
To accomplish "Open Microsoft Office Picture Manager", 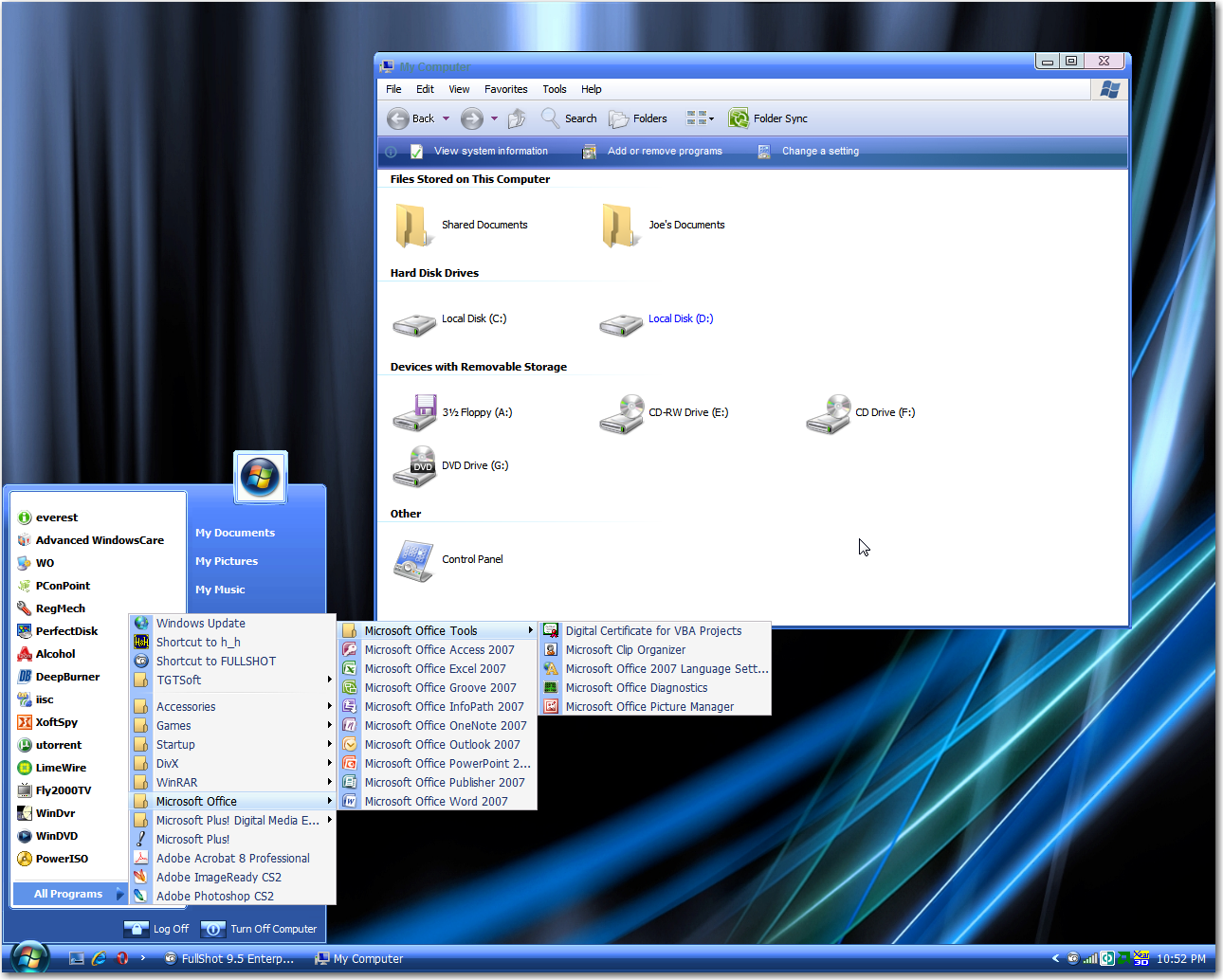I will 655,707.
